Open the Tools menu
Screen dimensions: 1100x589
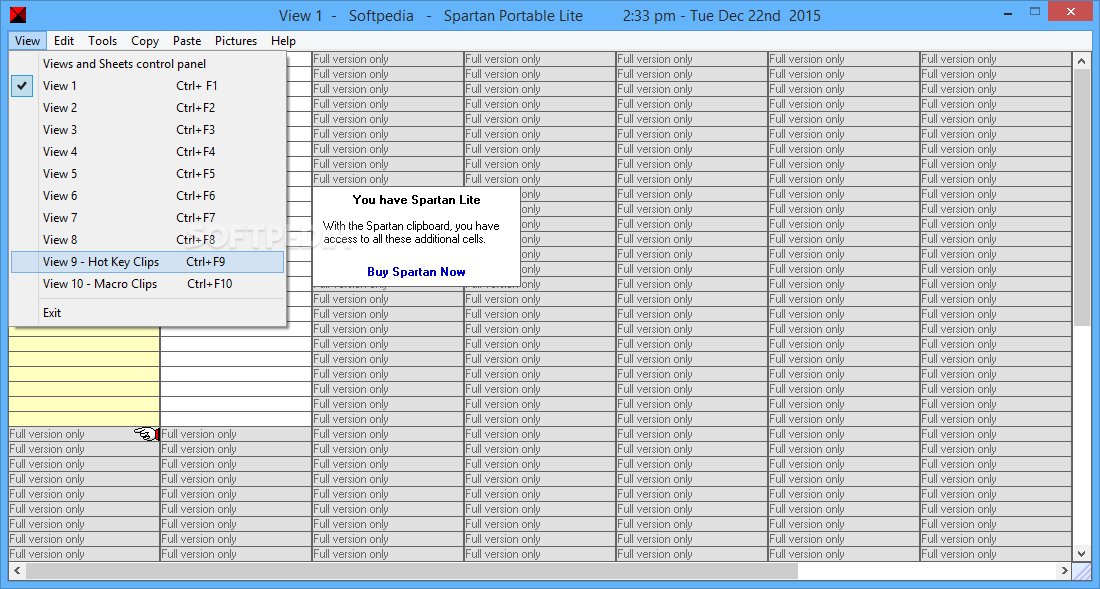tap(102, 41)
